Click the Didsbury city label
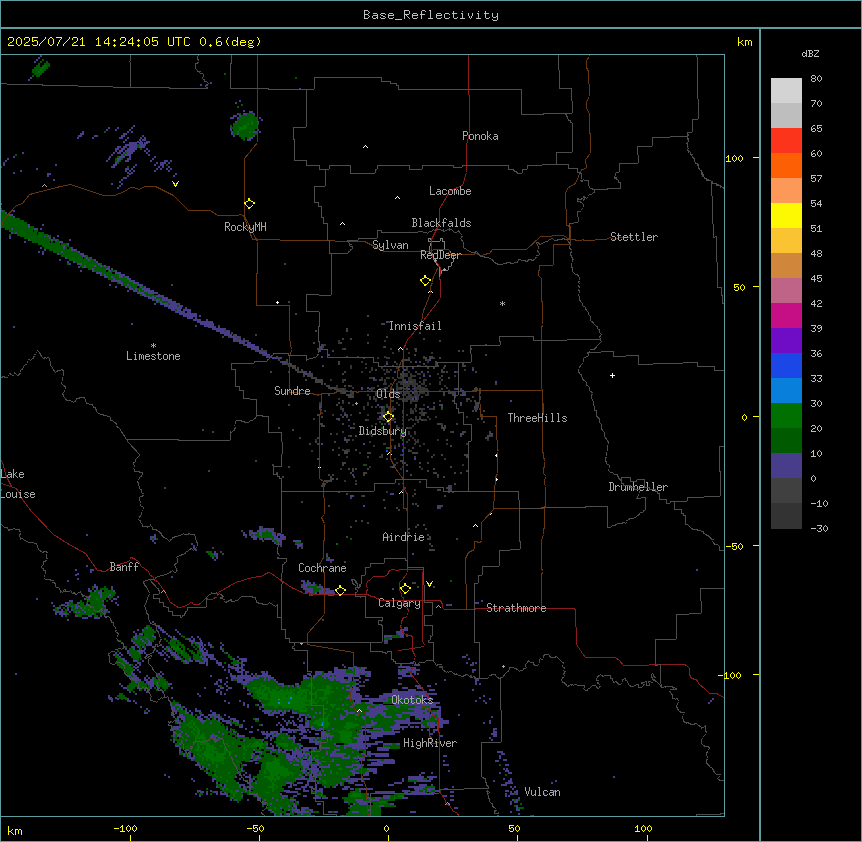The width and height of the screenshot is (862, 842). coord(382,431)
